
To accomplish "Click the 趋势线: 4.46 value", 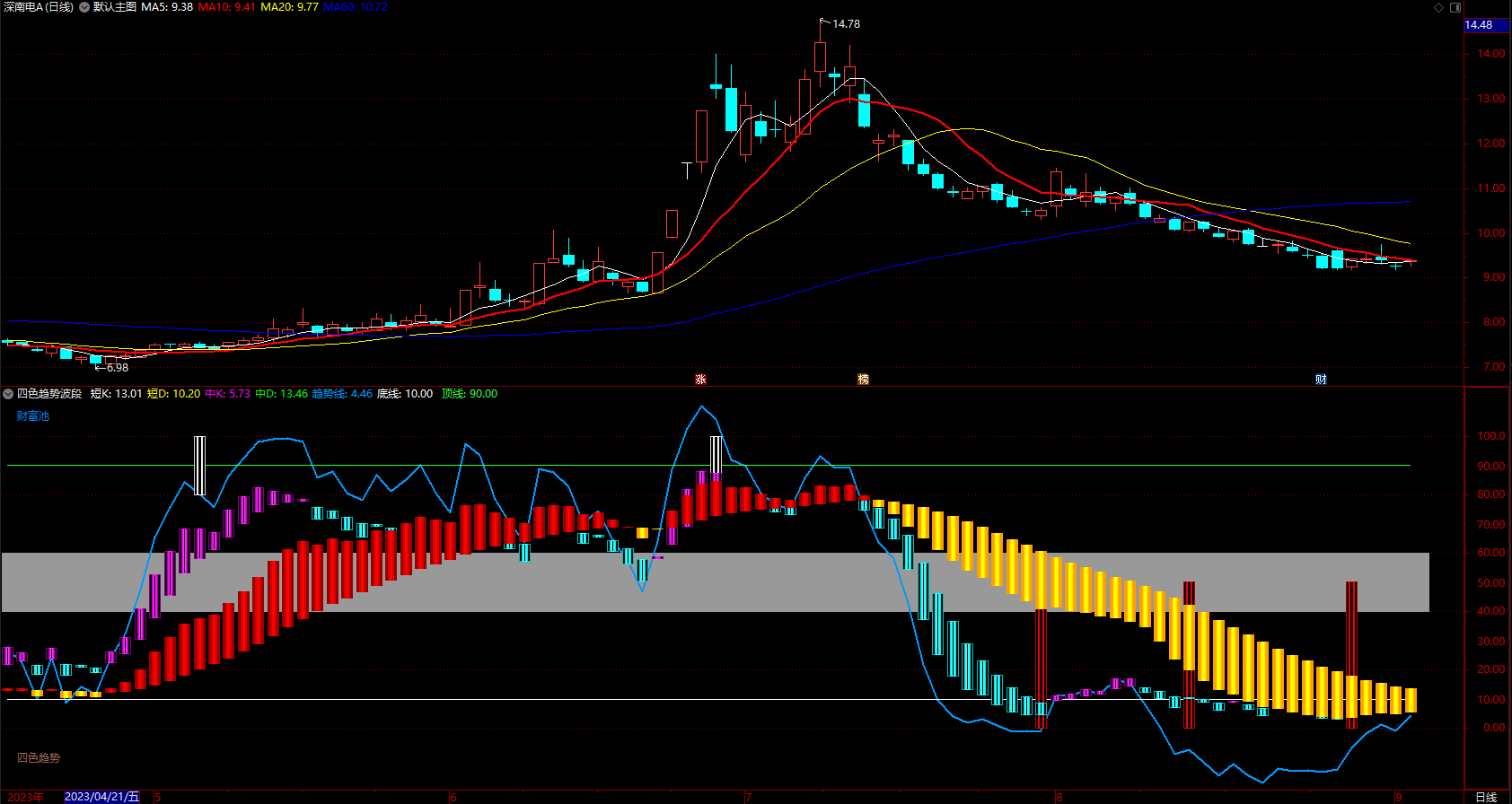I will coord(342,394).
